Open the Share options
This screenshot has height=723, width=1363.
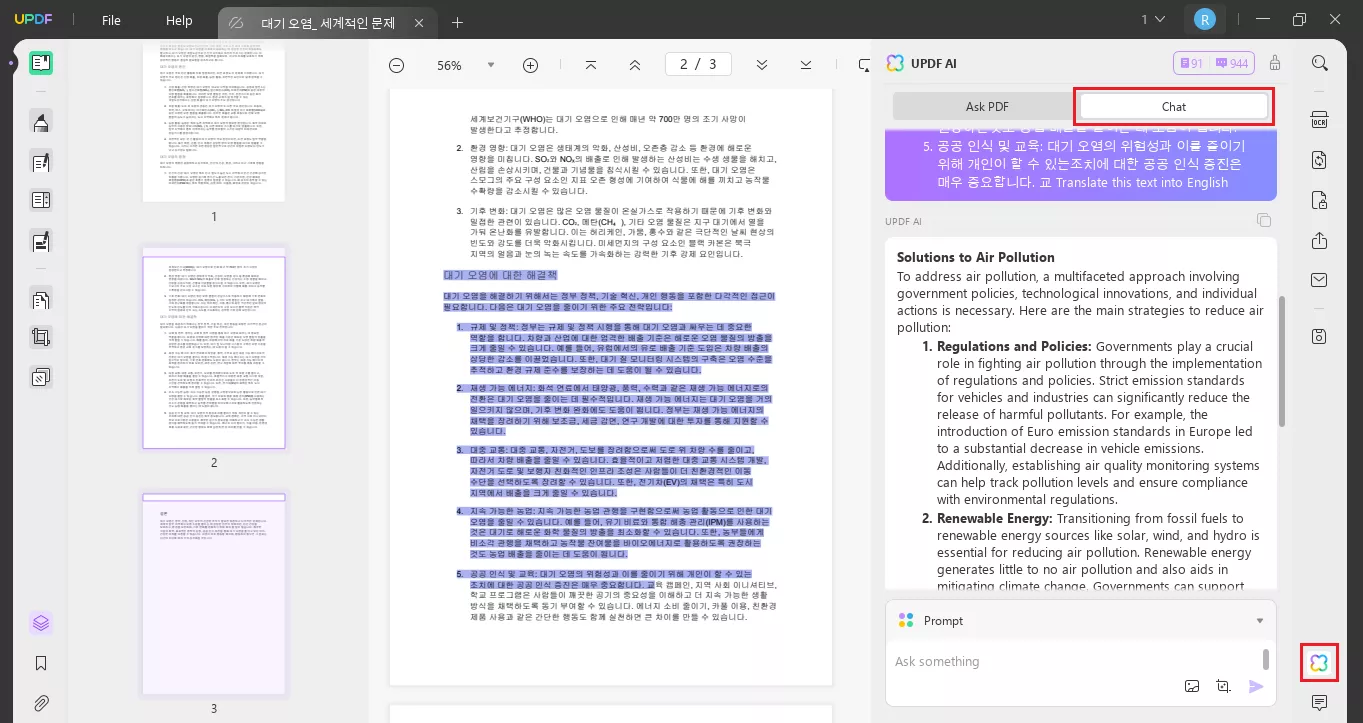(x=1319, y=240)
